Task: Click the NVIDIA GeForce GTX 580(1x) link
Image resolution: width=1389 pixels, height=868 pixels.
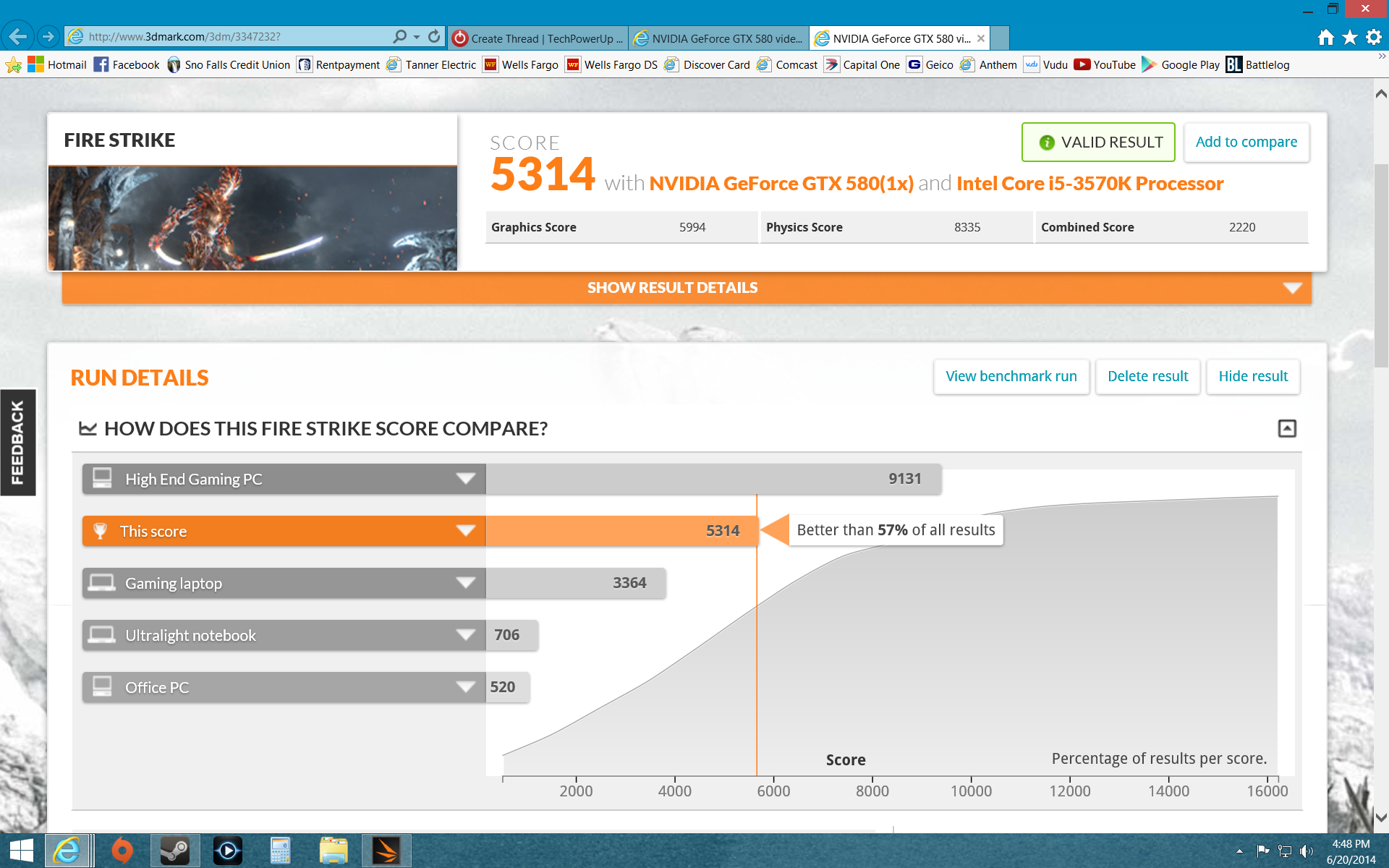Action: pos(781,184)
